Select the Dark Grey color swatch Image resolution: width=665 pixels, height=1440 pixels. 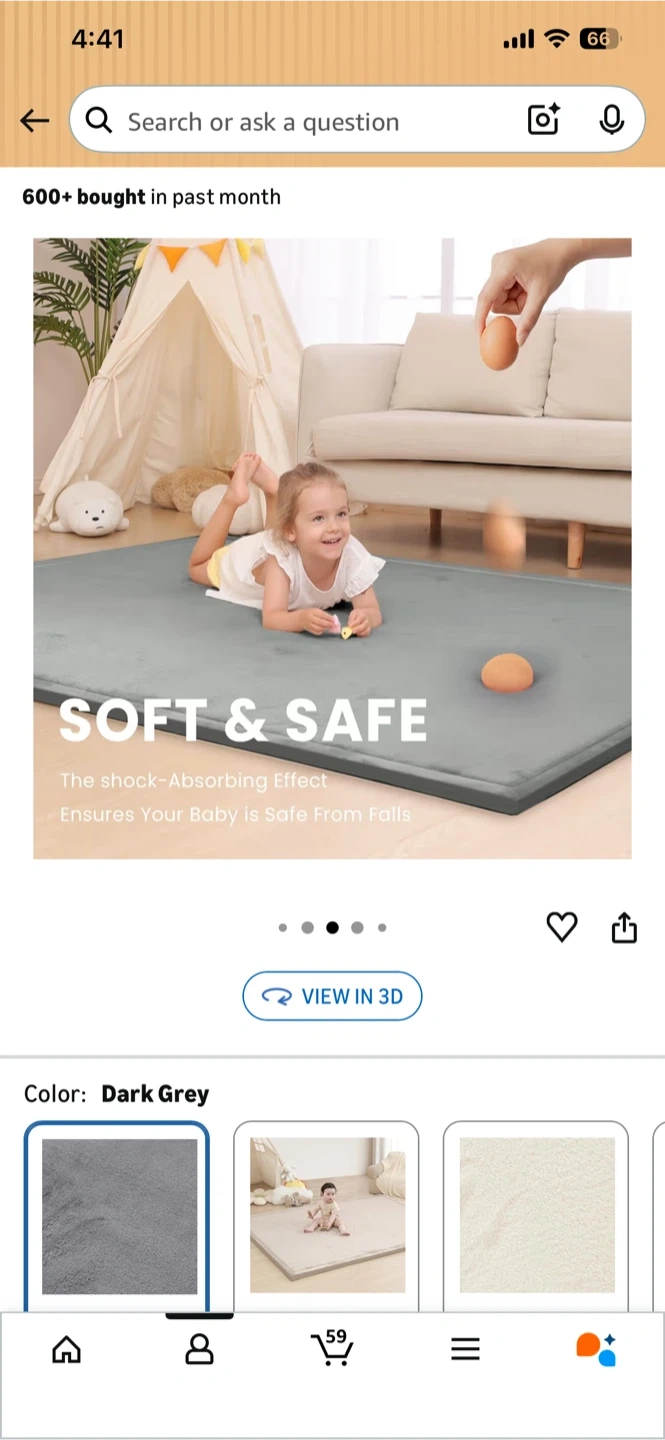pyautogui.click(x=117, y=1215)
